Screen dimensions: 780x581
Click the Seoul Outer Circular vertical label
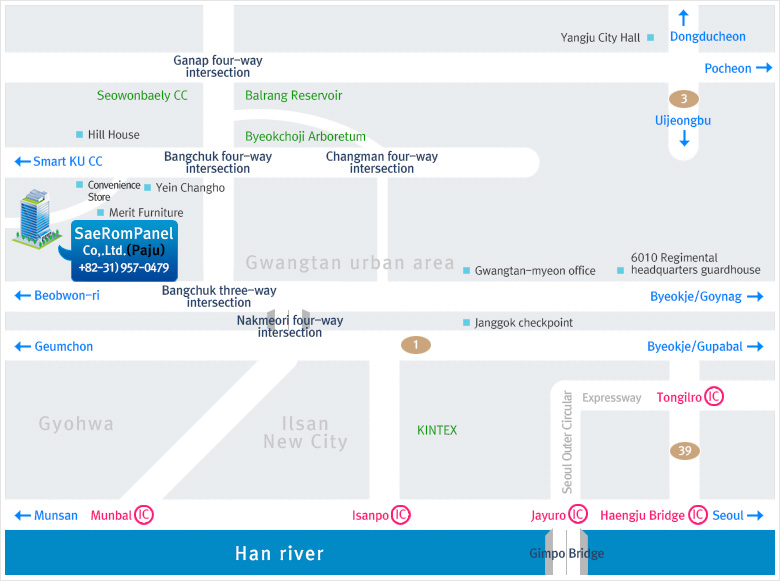(x=567, y=442)
